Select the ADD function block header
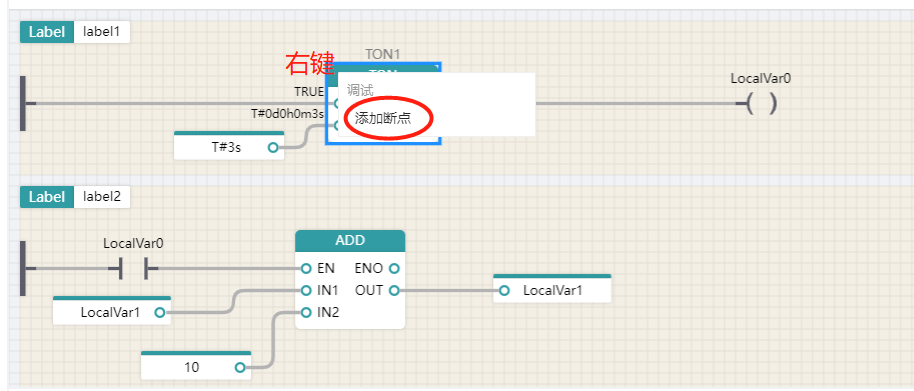This screenshot has height=391, width=914. coord(350,240)
